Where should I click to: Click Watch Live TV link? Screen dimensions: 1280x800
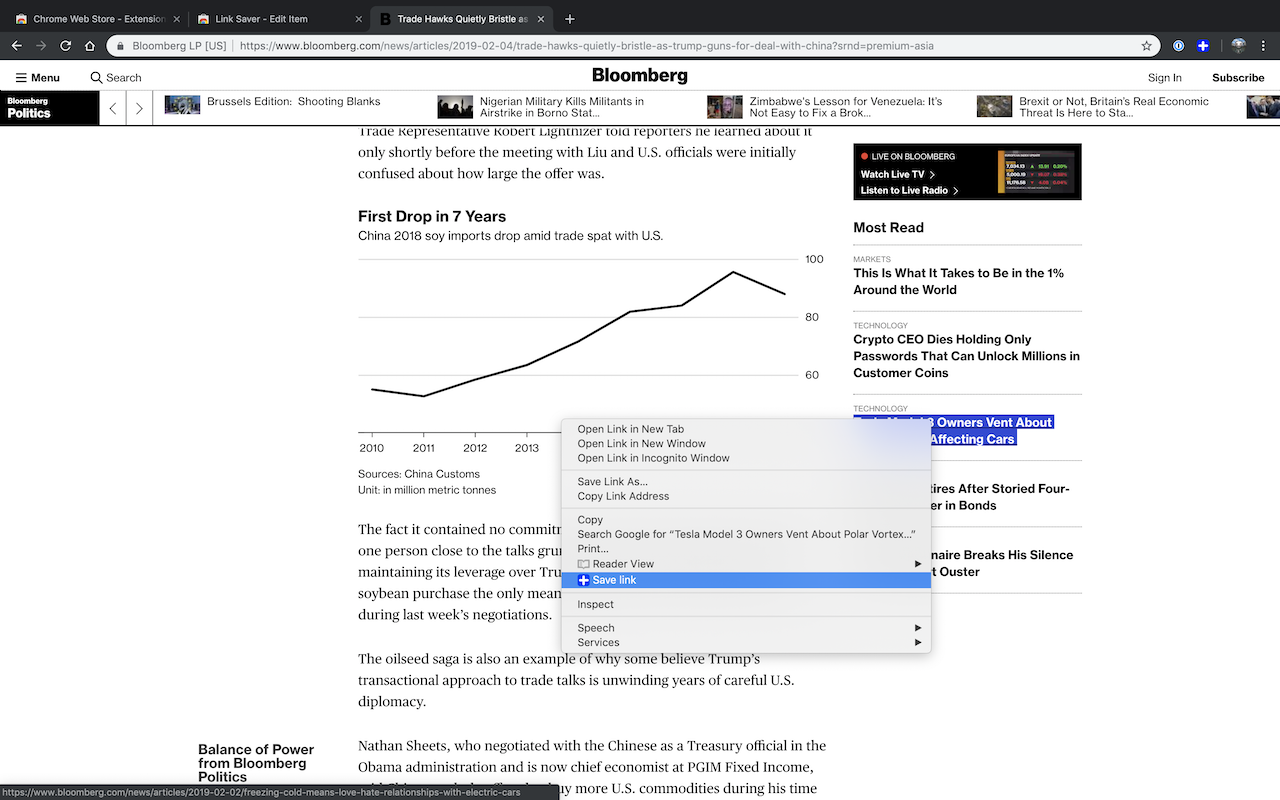click(x=897, y=174)
